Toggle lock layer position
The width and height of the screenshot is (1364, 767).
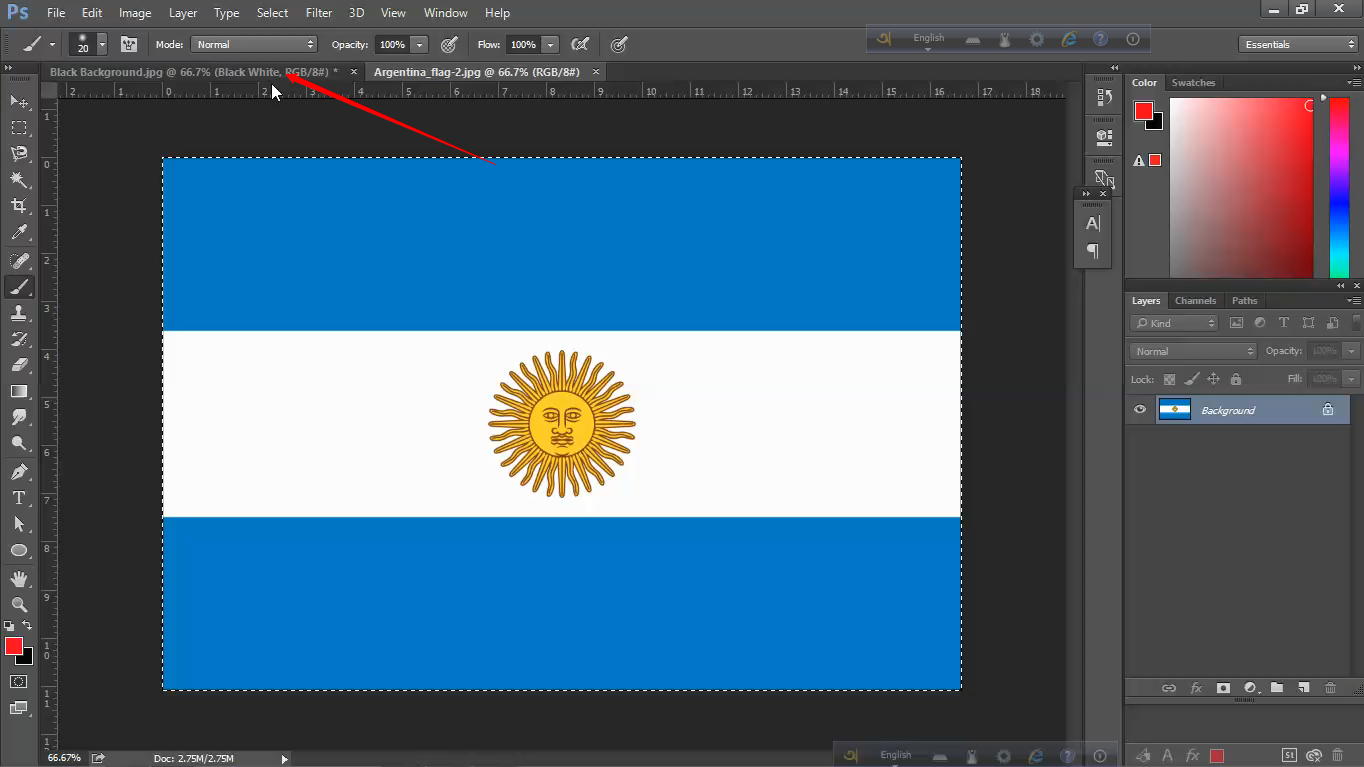click(x=1213, y=379)
